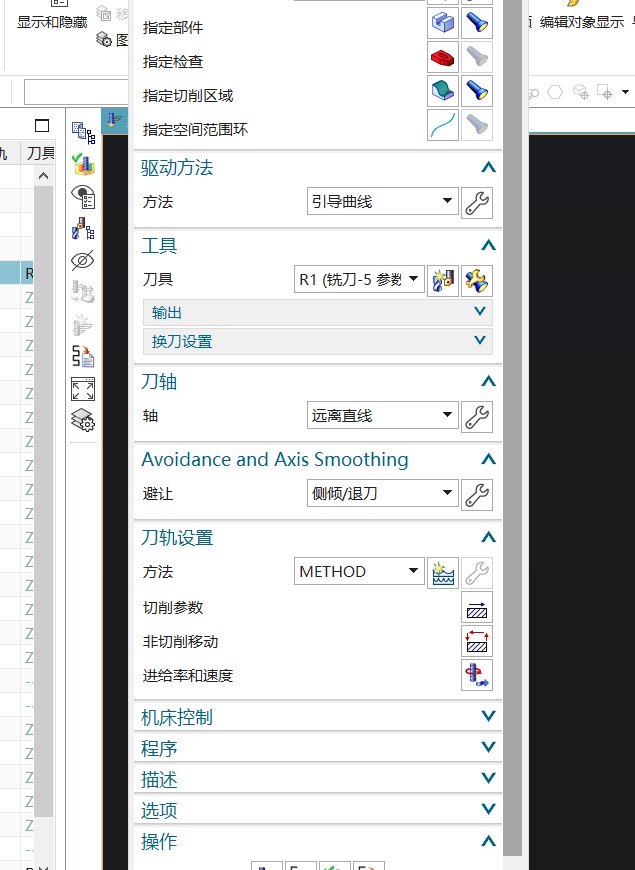Open the Operation Navigator sidebar icon with green check
This screenshot has width=635, height=870.
pos(83,164)
